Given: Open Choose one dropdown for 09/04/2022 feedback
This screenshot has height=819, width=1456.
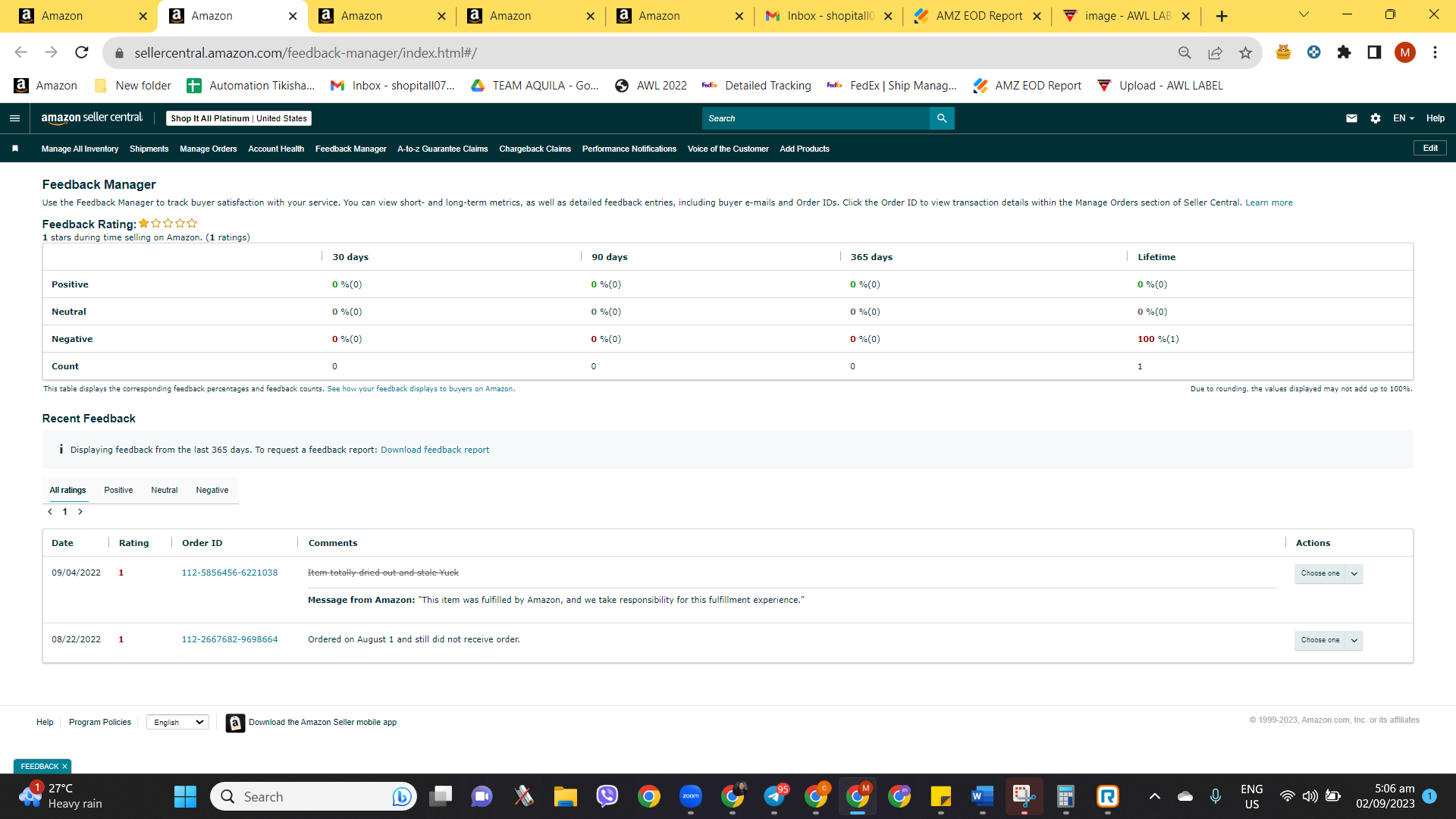Looking at the screenshot, I should [x=1329, y=573].
